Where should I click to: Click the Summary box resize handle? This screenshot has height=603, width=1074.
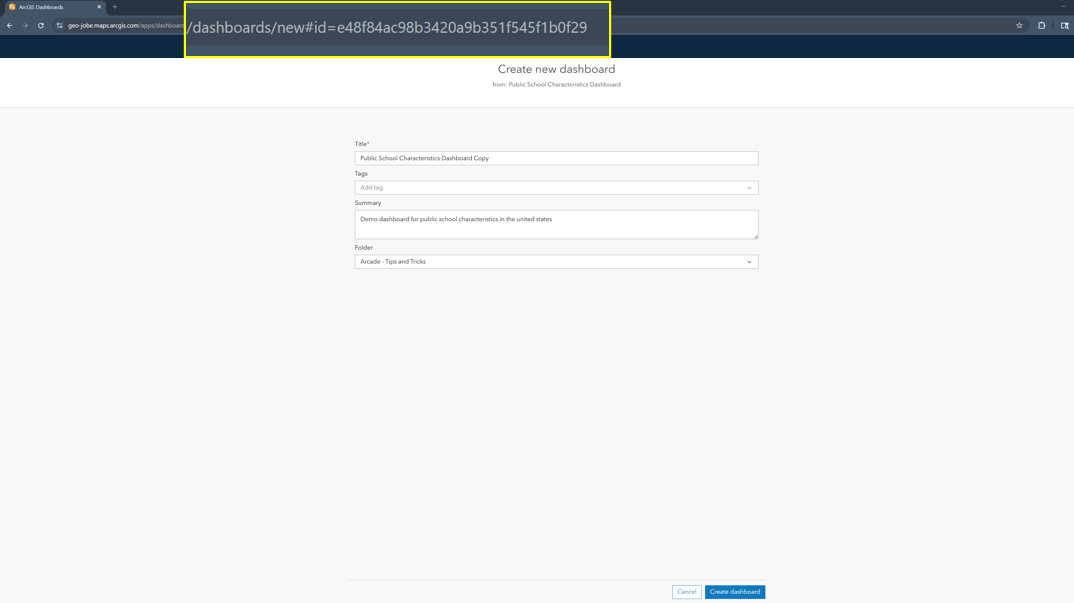click(x=756, y=236)
